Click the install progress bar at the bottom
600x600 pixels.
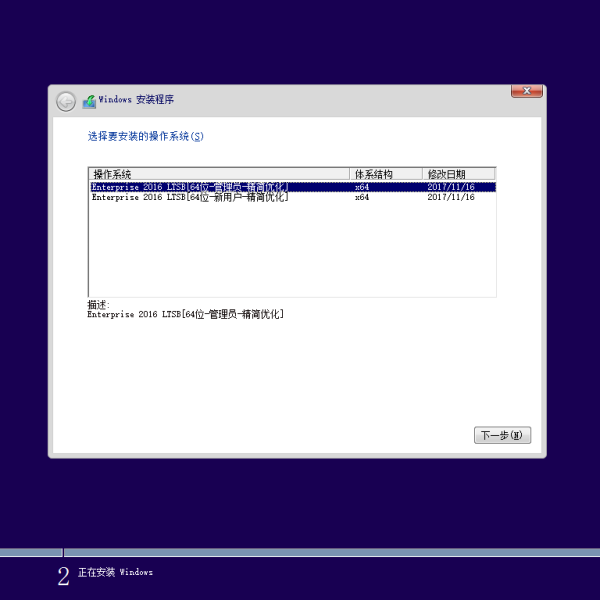(x=300, y=552)
